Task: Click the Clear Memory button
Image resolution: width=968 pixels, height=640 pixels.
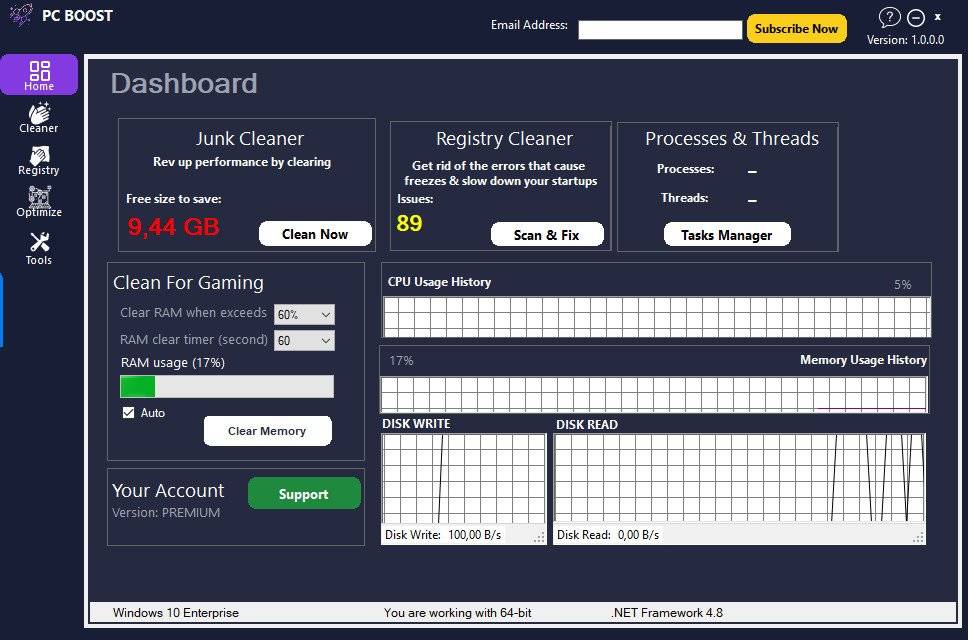Action: tap(267, 431)
